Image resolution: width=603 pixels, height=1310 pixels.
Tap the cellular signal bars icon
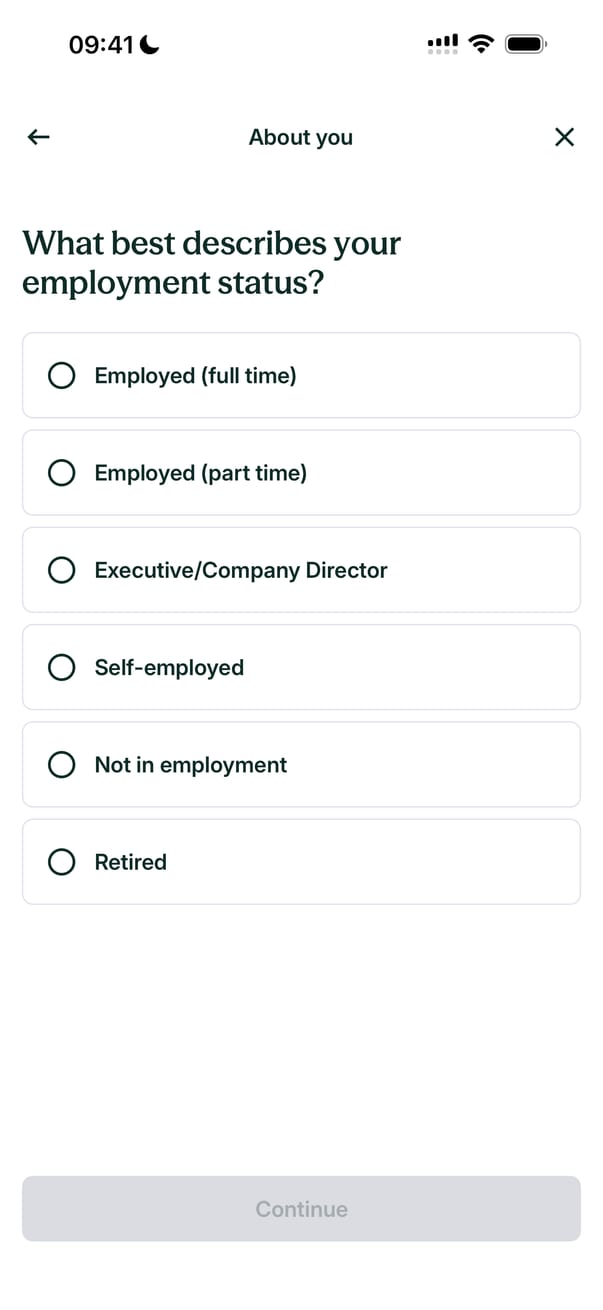tap(442, 44)
